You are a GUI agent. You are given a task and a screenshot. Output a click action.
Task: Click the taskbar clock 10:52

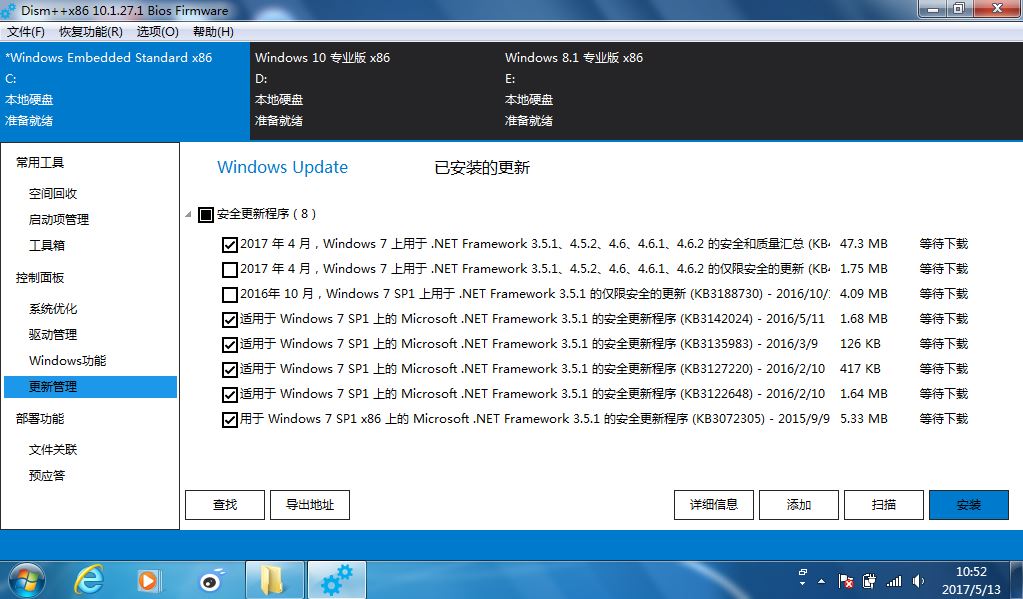point(971,572)
